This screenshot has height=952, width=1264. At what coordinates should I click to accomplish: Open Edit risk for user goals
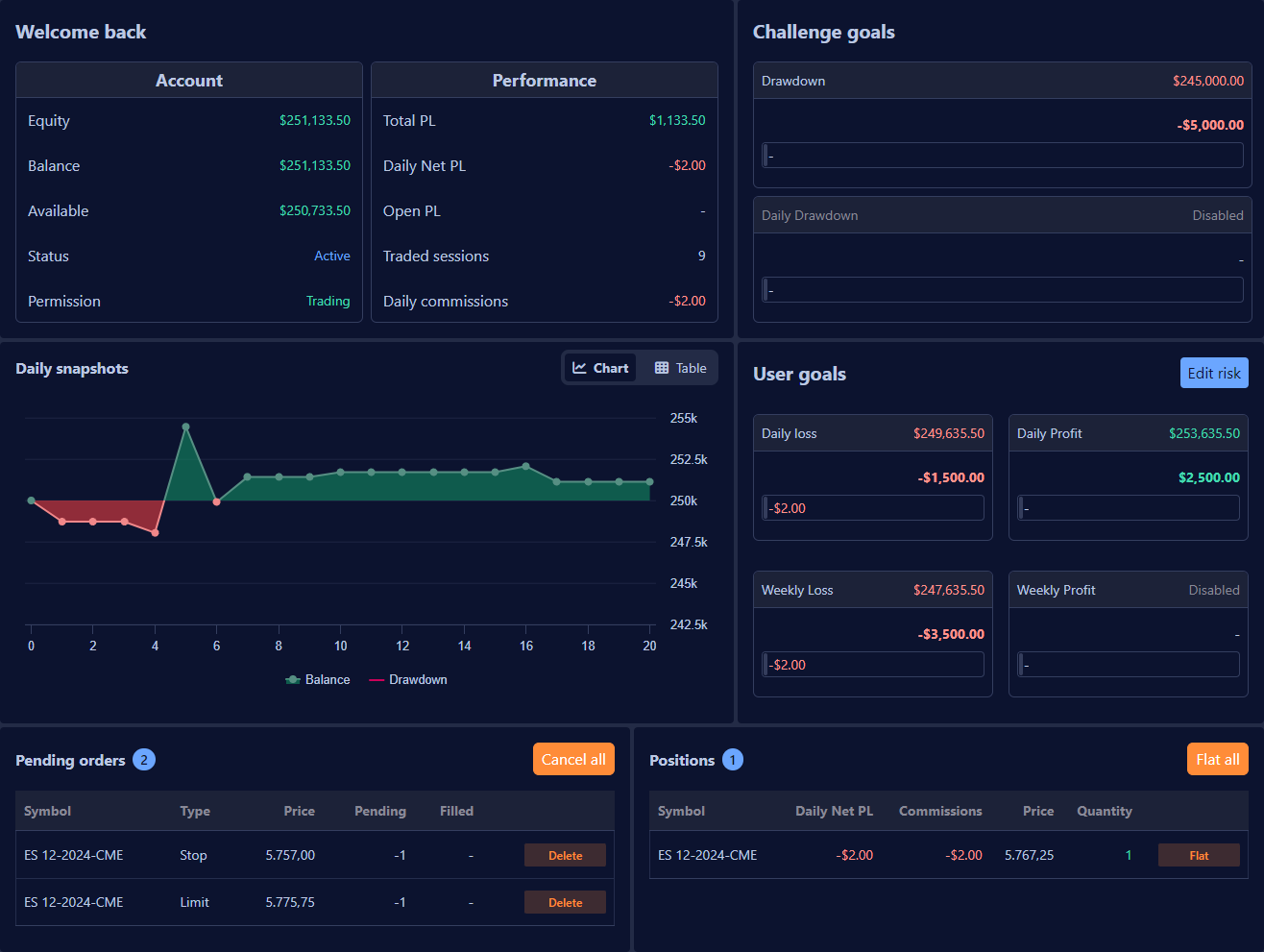click(1214, 373)
